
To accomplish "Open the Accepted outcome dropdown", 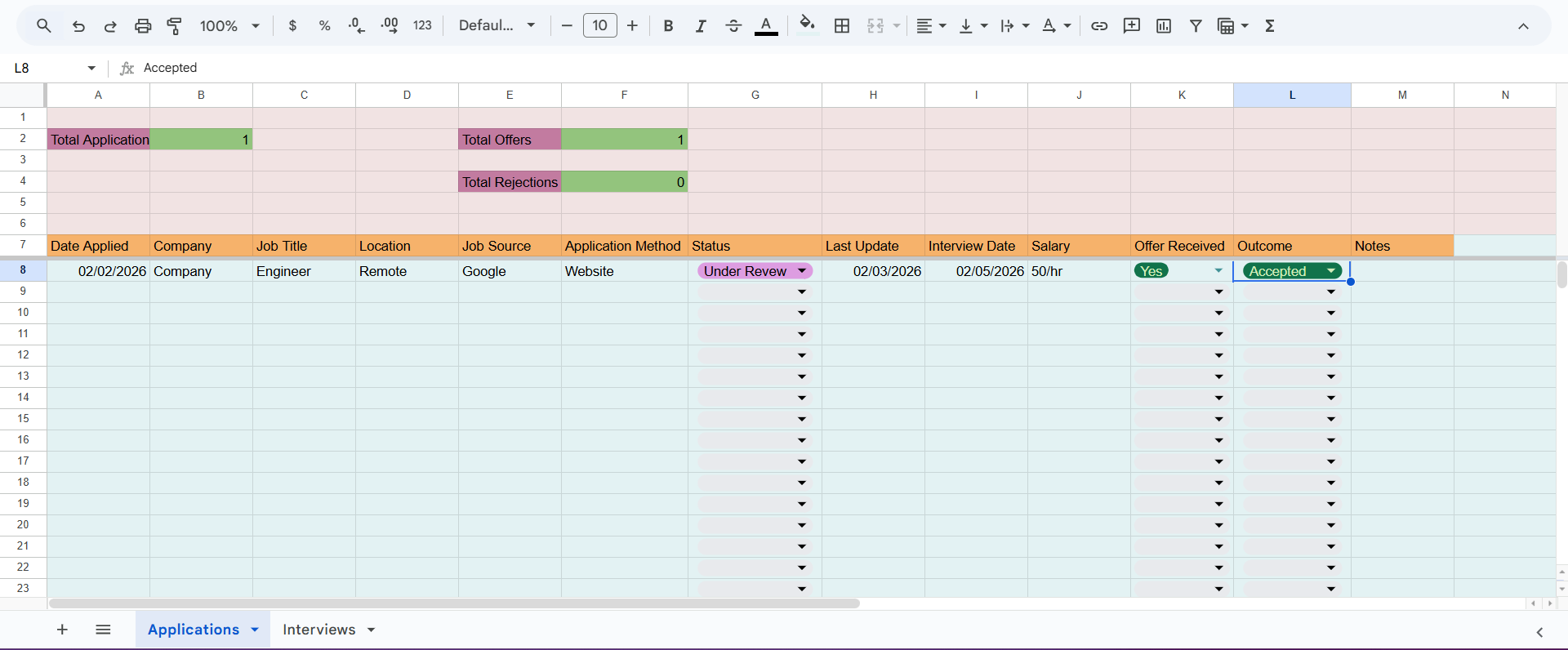I will pos(1331,271).
